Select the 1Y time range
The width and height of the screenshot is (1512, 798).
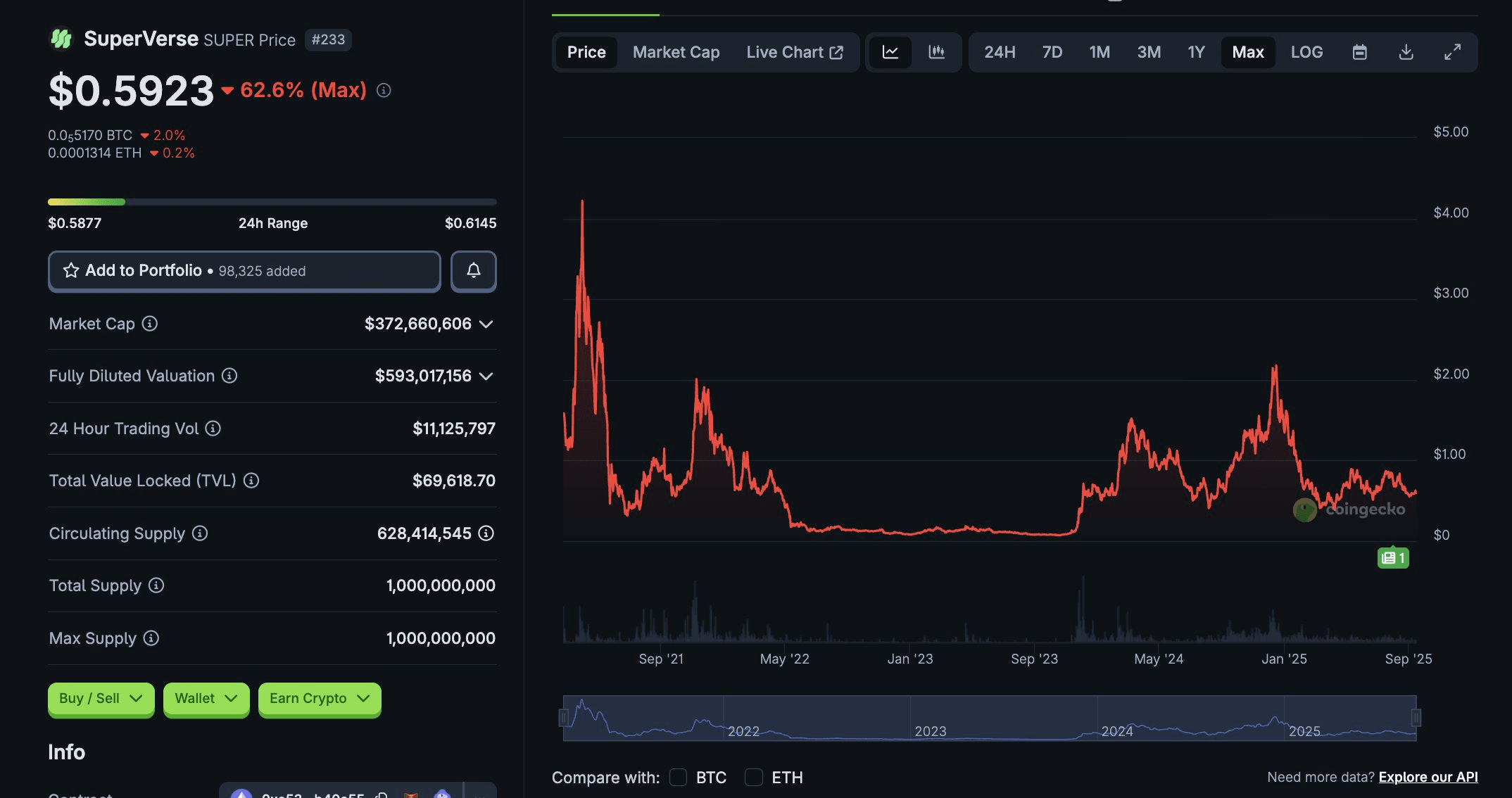(1196, 52)
